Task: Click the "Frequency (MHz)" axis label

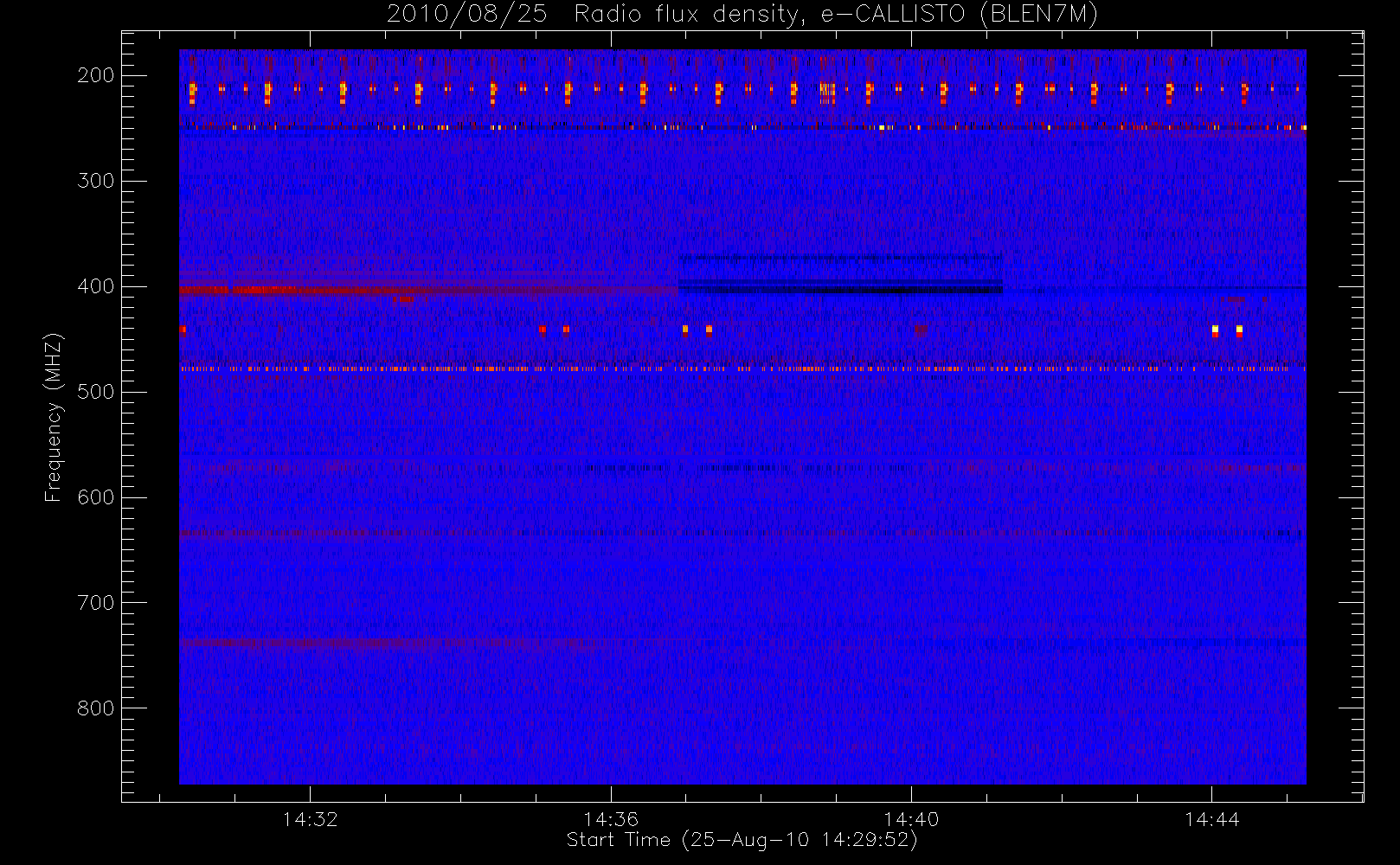Action: pyautogui.click(x=54, y=418)
